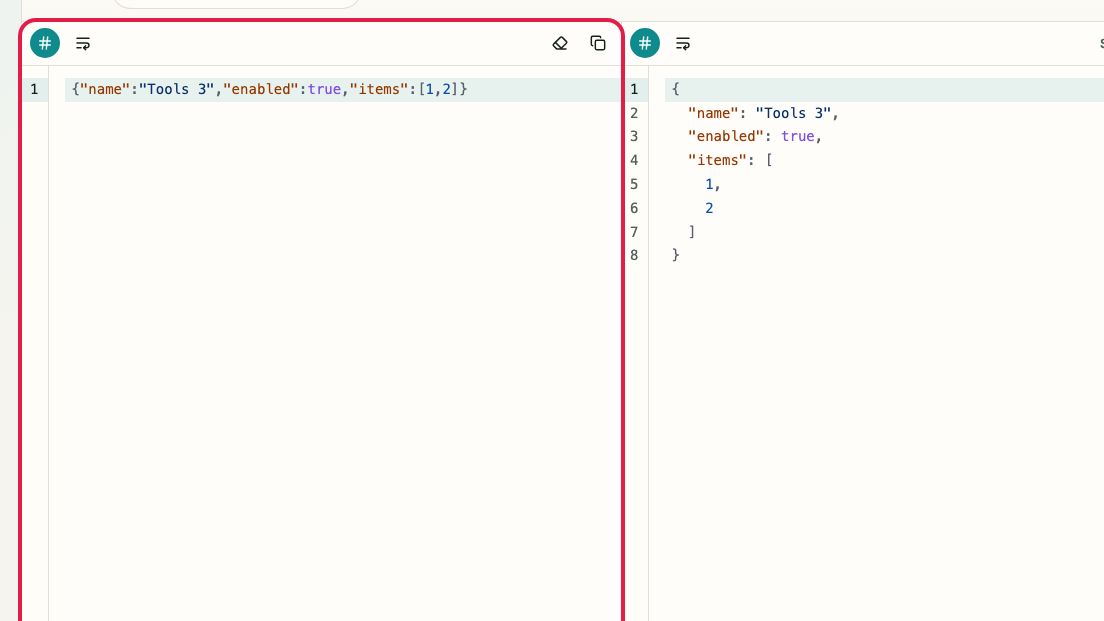Click the opening brace line in the output panel

[884, 89]
